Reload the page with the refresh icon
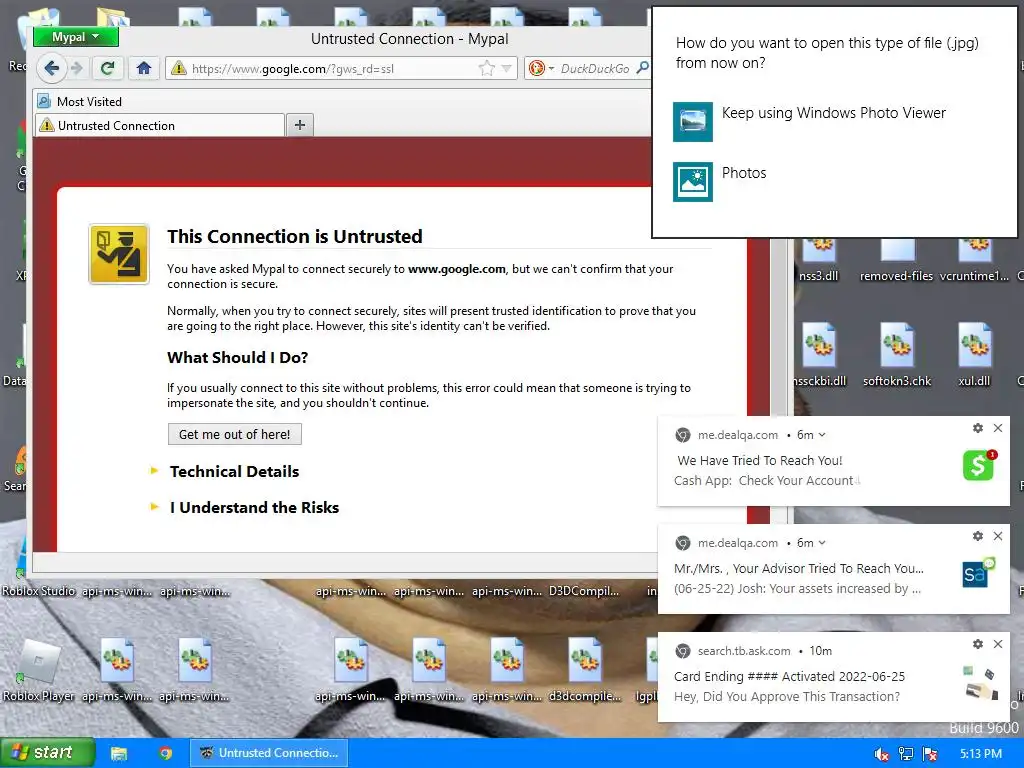Image resolution: width=1024 pixels, height=768 pixels. click(108, 68)
